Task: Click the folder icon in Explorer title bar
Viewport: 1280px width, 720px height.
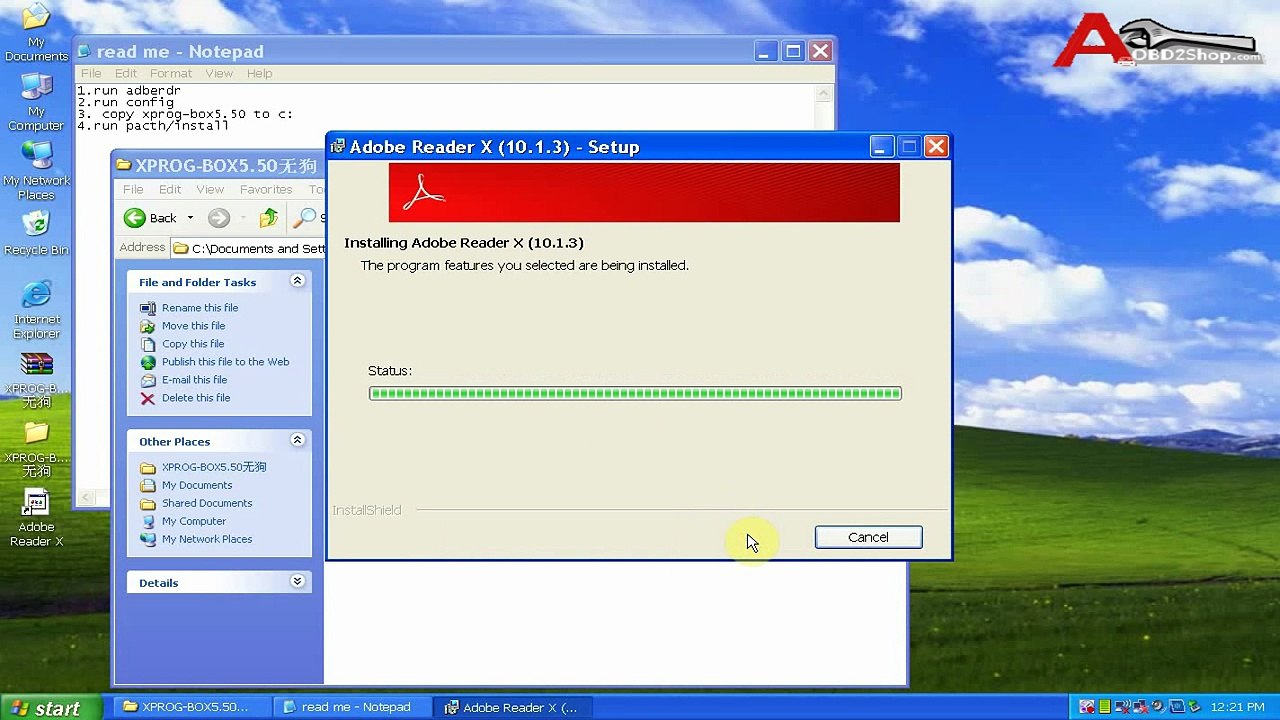Action: [124, 165]
